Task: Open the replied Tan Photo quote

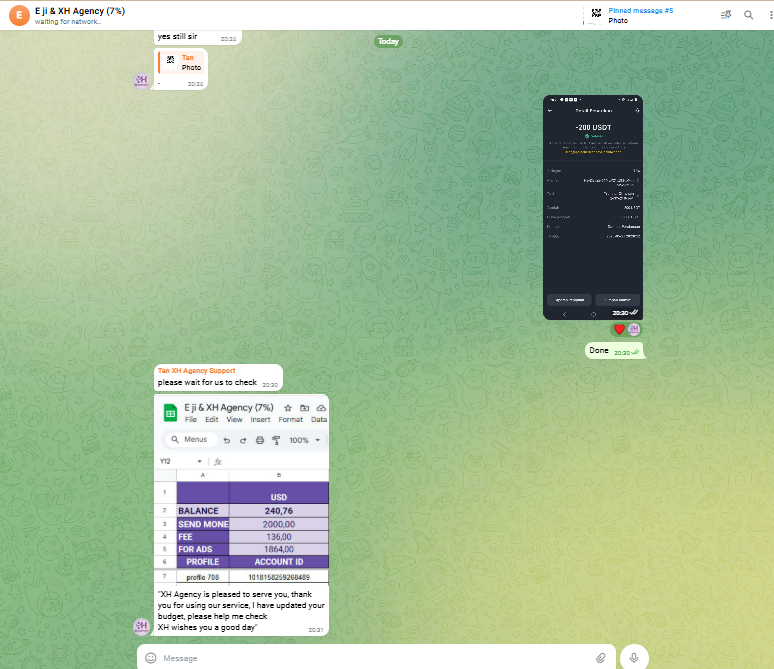Action: 183,63
